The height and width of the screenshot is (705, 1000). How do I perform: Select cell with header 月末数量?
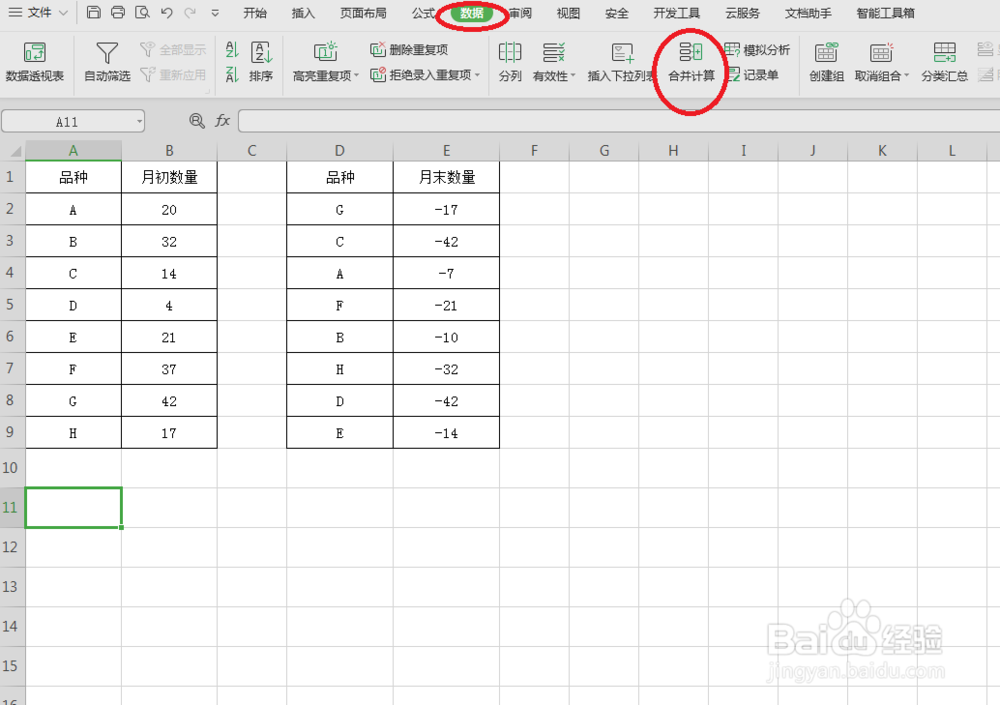click(x=446, y=177)
